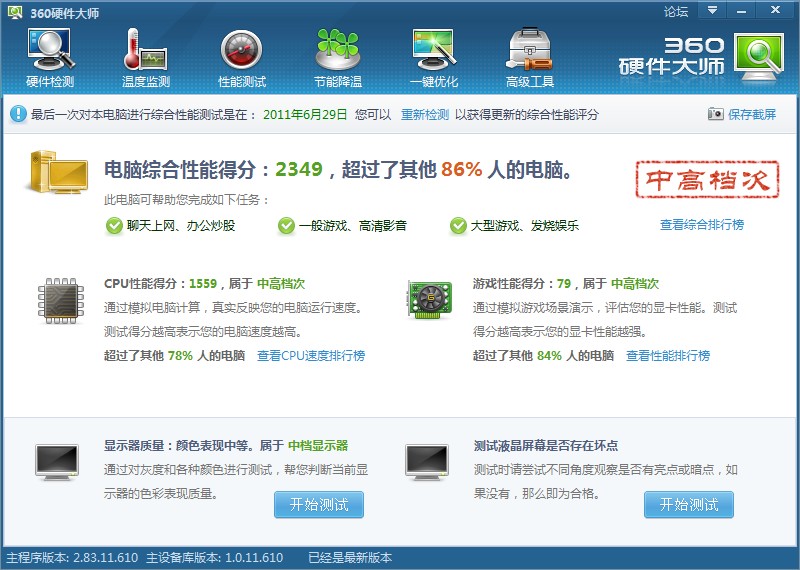800x570 pixels.
Task: Click the CPU score 1559
Action: [x=203, y=284]
